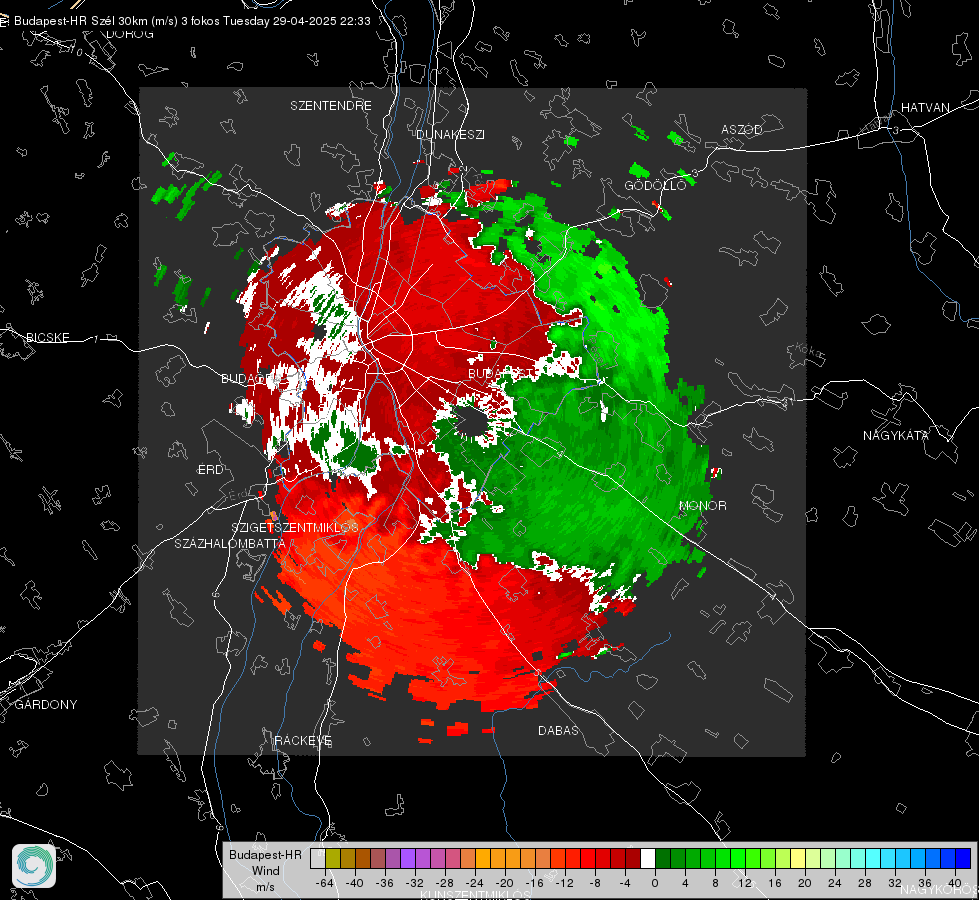This screenshot has height=900, width=979.
Task: Click the DABAS map label
Action: pyautogui.click(x=558, y=730)
